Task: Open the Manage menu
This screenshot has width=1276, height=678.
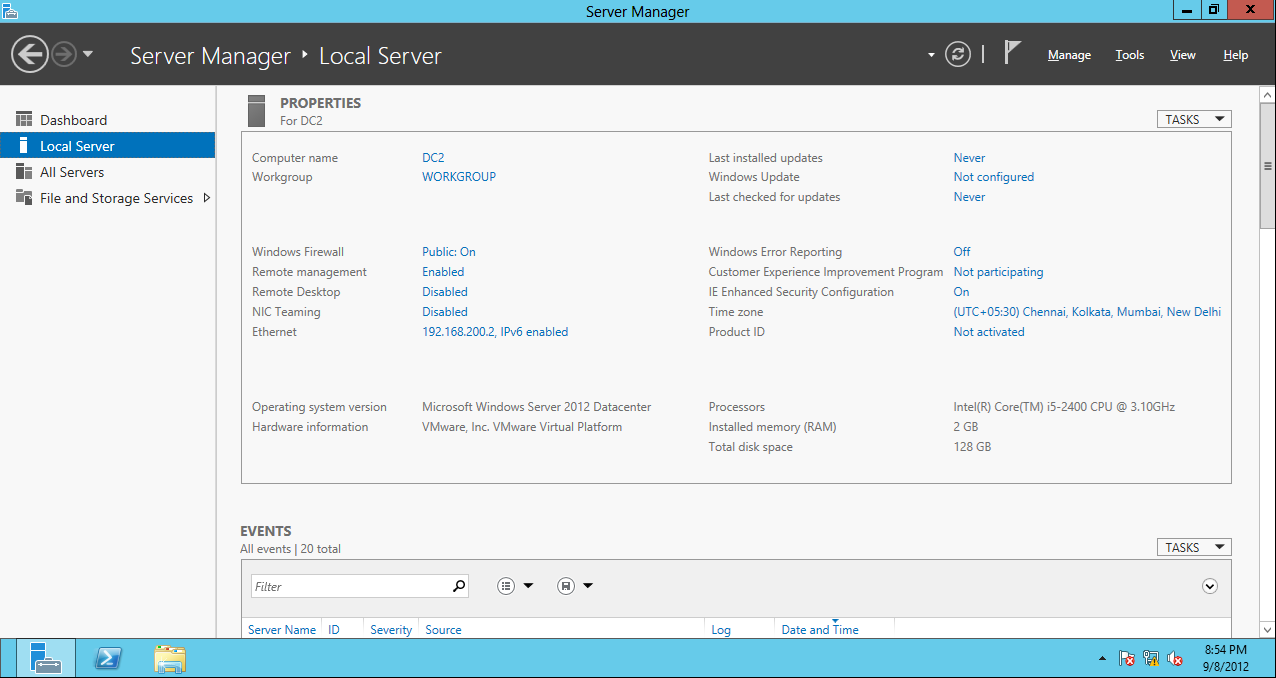Action: click(x=1068, y=55)
